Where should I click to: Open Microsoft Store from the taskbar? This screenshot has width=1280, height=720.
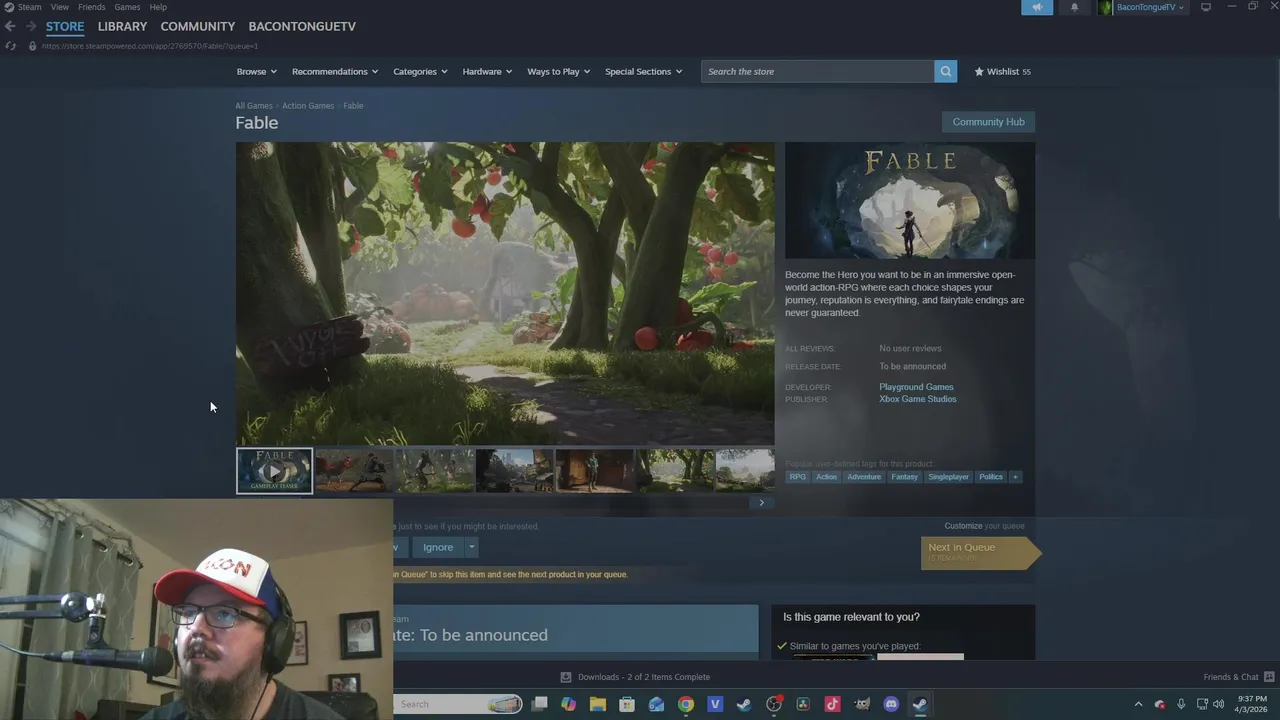point(627,704)
